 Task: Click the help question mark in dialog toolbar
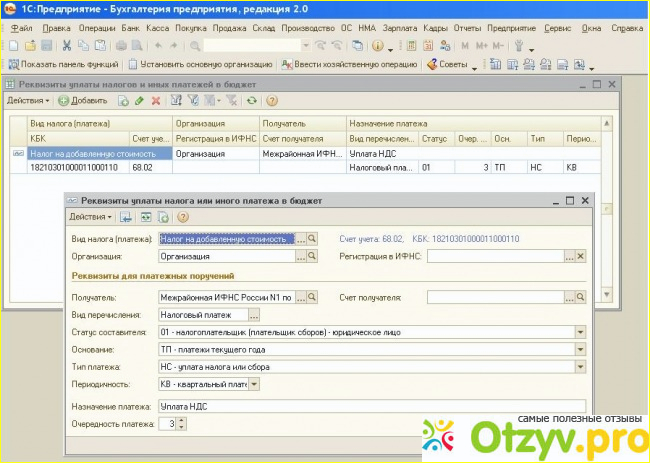pos(183,216)
